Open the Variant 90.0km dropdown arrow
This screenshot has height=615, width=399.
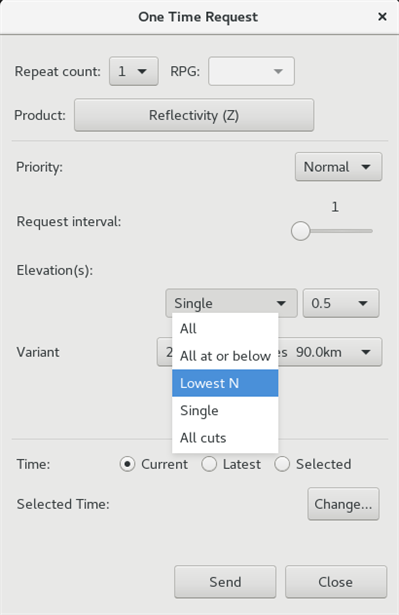366,352
